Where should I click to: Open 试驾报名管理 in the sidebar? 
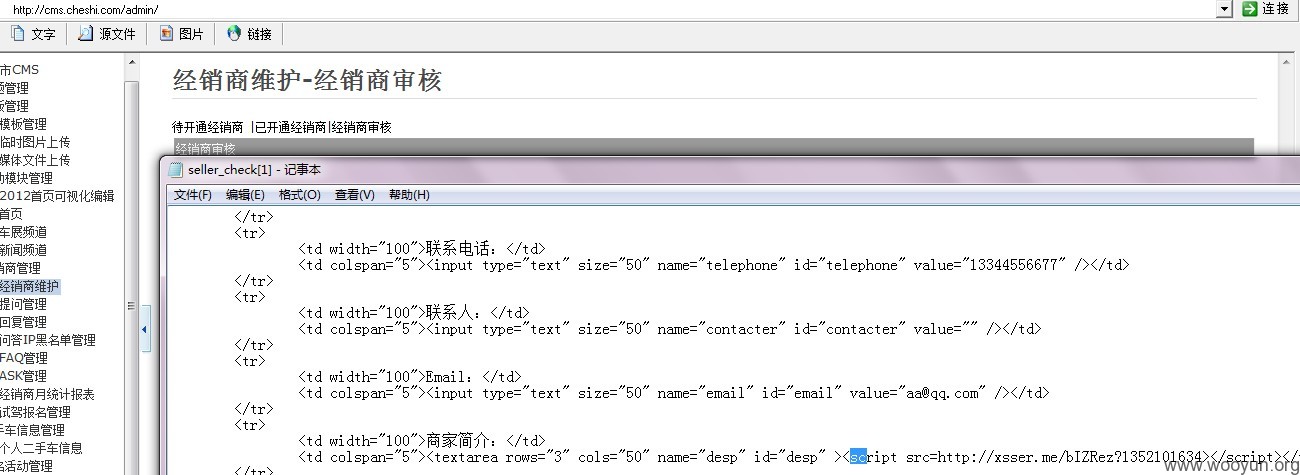pyautogui.click(x=35, y=412)
